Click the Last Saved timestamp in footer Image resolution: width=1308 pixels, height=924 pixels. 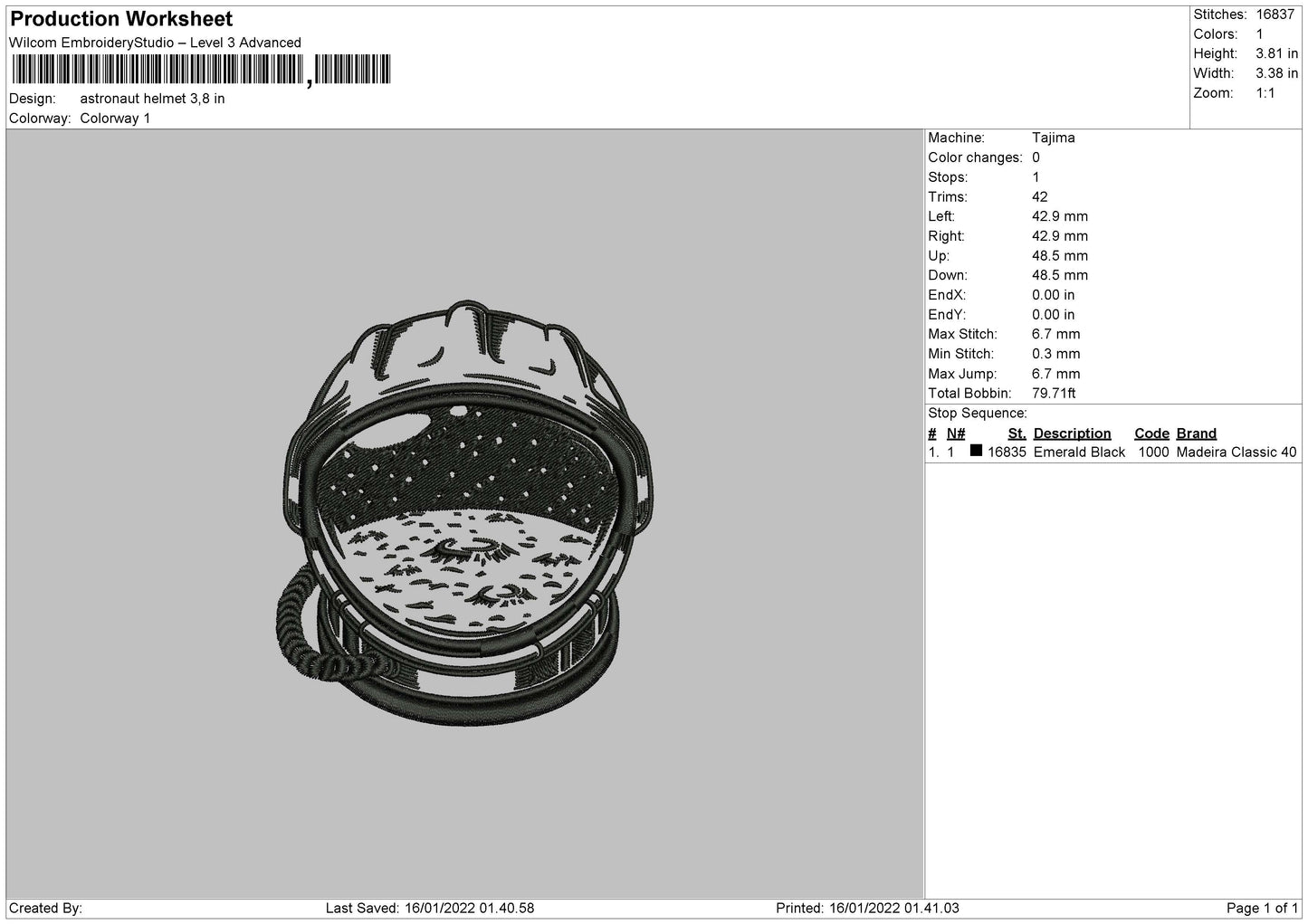pyautogui.click(x=429, y=908)
